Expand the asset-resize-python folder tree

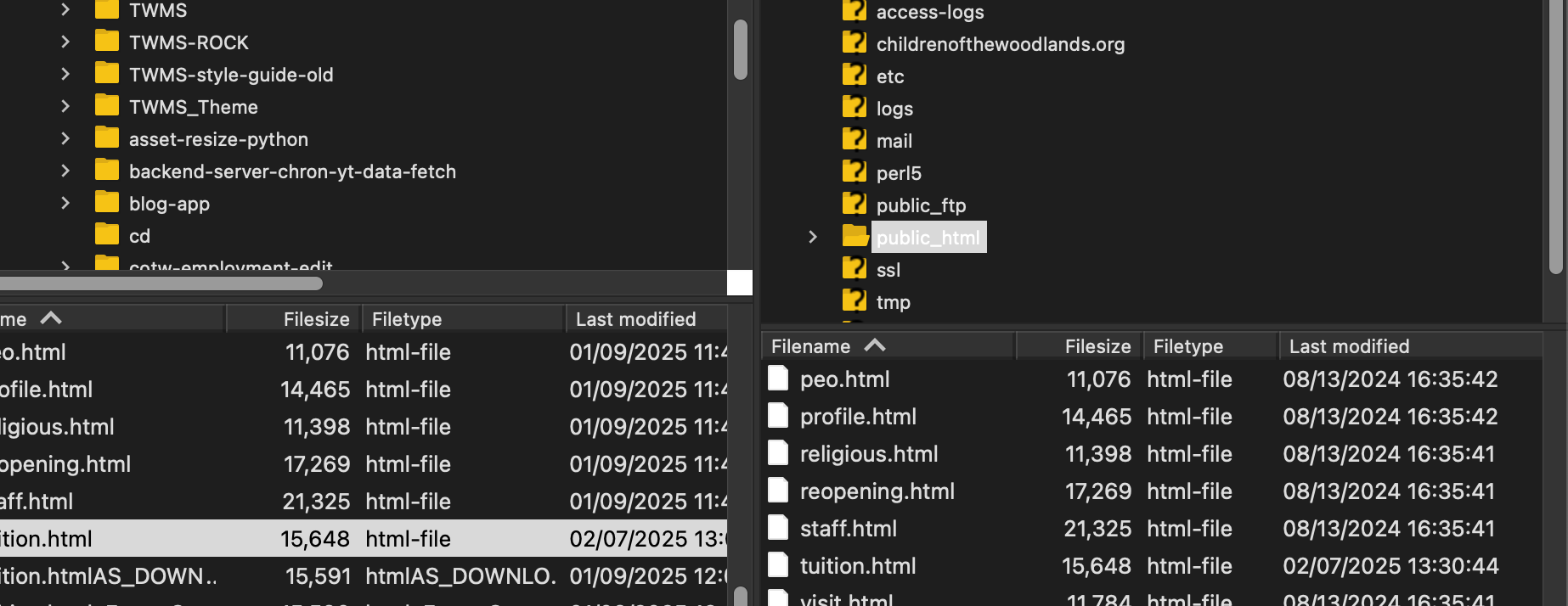pyautogui.click(x=65, y=138)
